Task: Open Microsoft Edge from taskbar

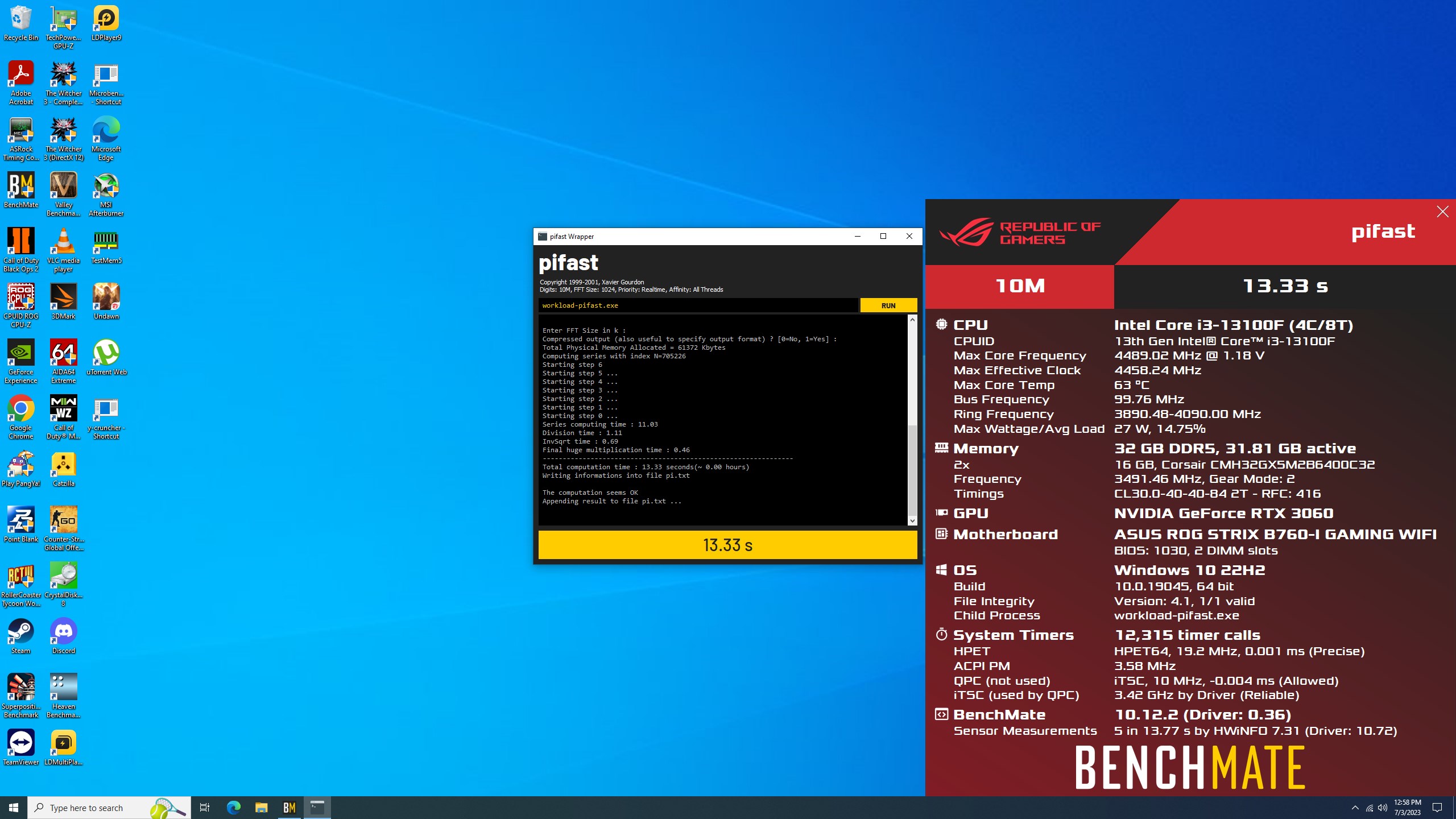Action: 234,808
